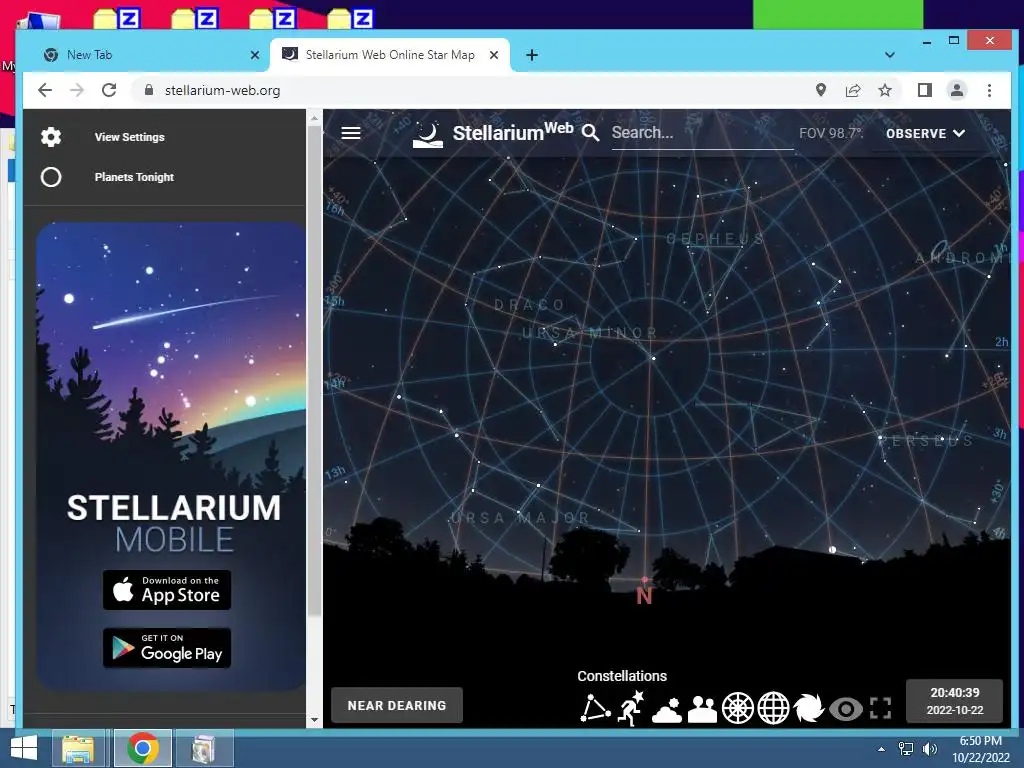This screenshot has width=1024, height=768.
Task: Focus the Search... input field
Action: 702,133
